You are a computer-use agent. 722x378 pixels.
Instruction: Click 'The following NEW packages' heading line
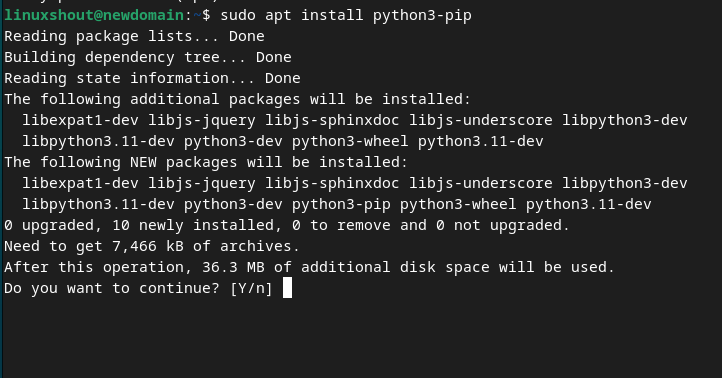click(206, 163)
